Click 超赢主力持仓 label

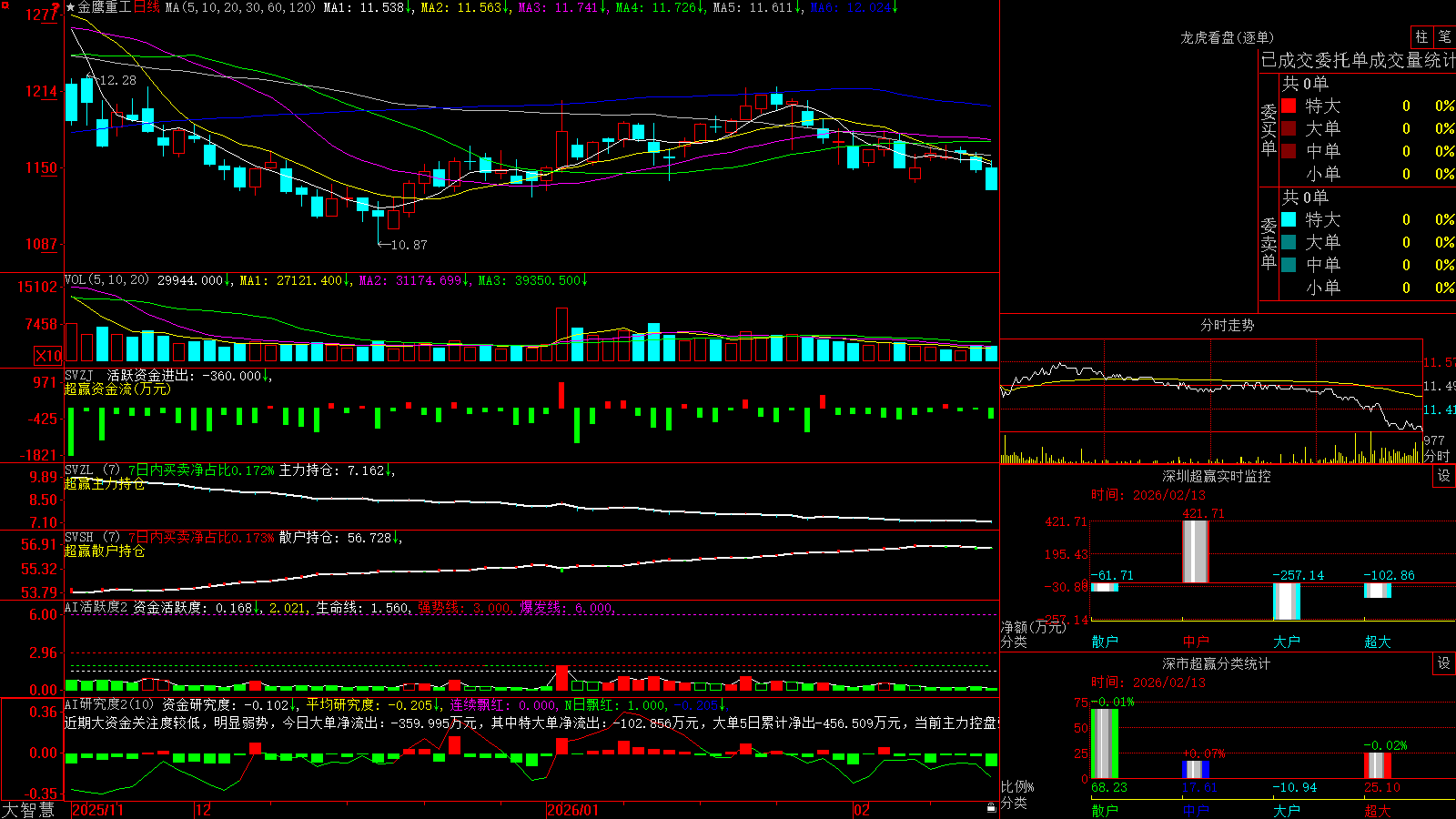point(105,483)
